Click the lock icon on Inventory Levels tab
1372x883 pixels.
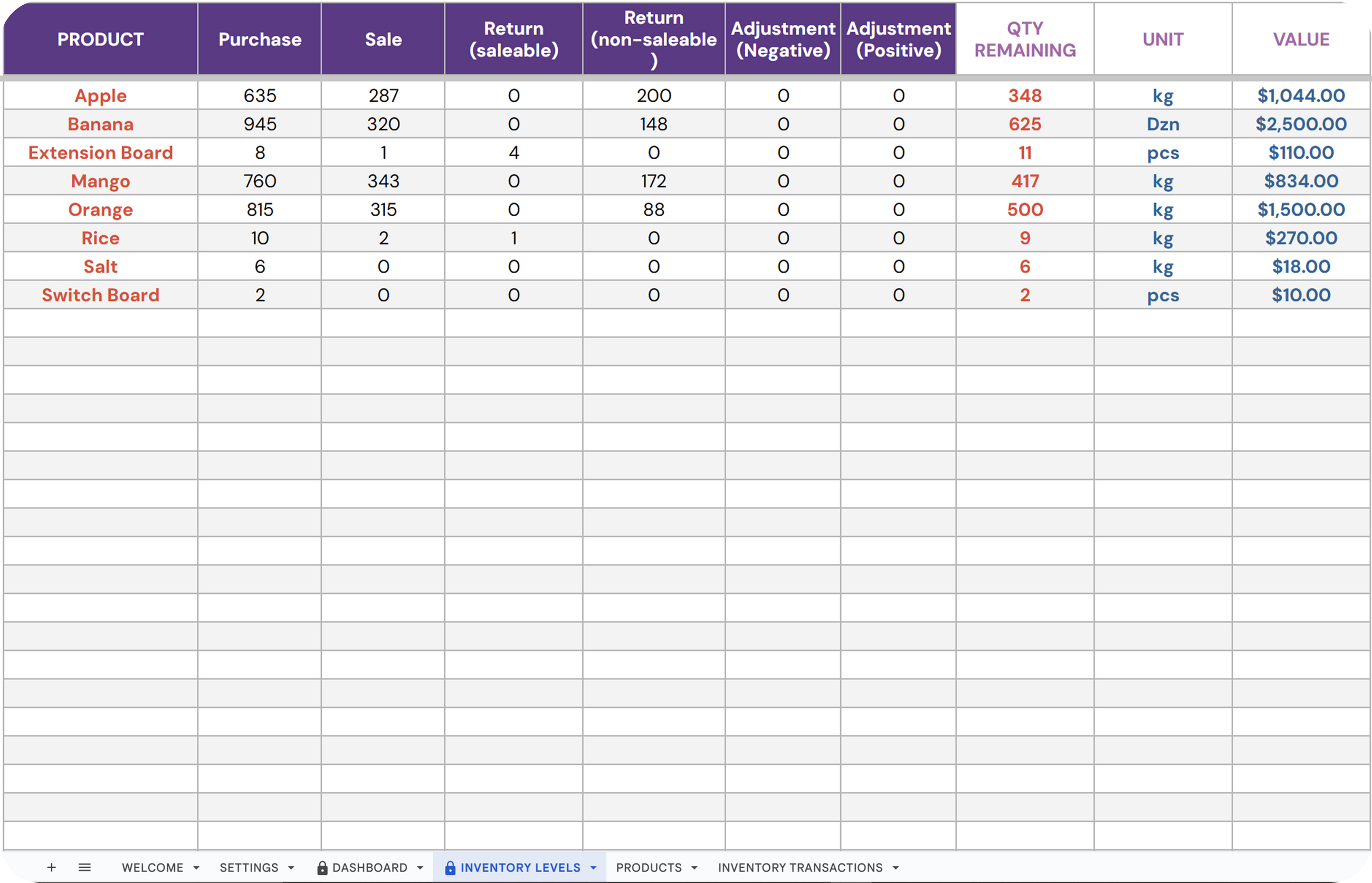click(x=450, y=868)
